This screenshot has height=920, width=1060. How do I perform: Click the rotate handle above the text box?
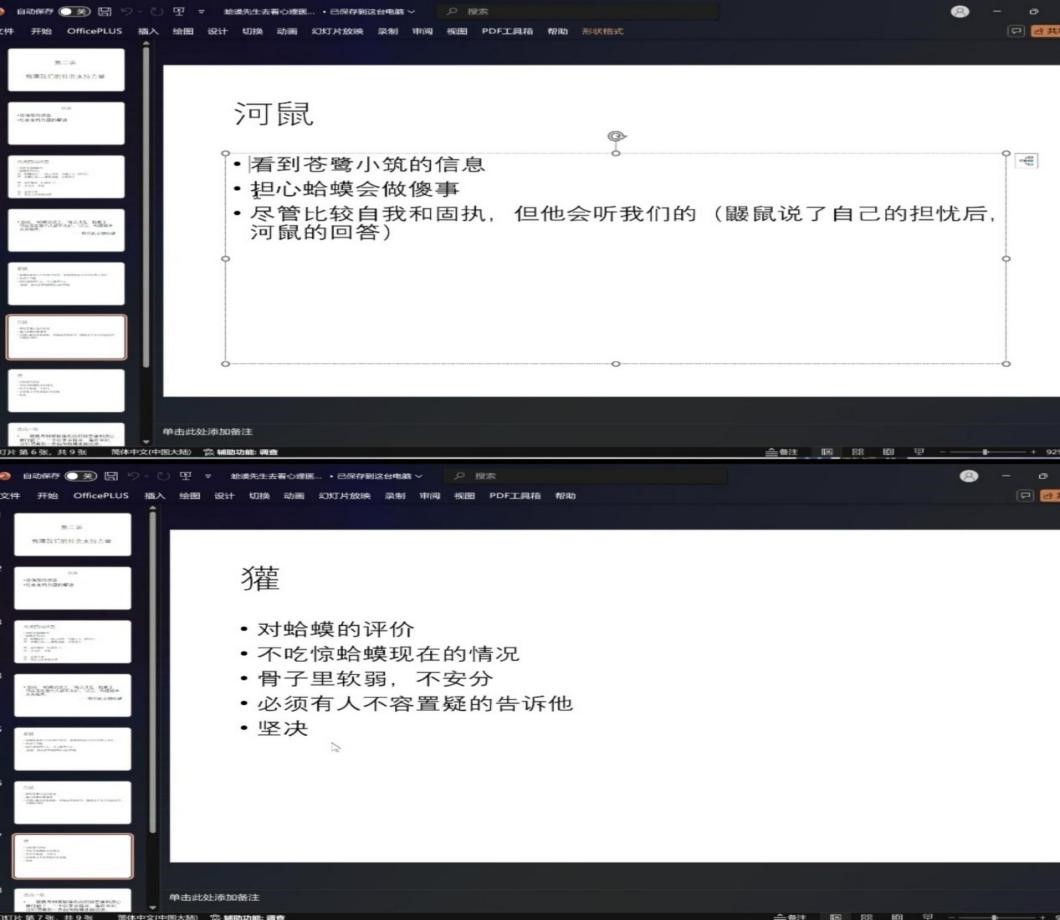coord(616,136)
